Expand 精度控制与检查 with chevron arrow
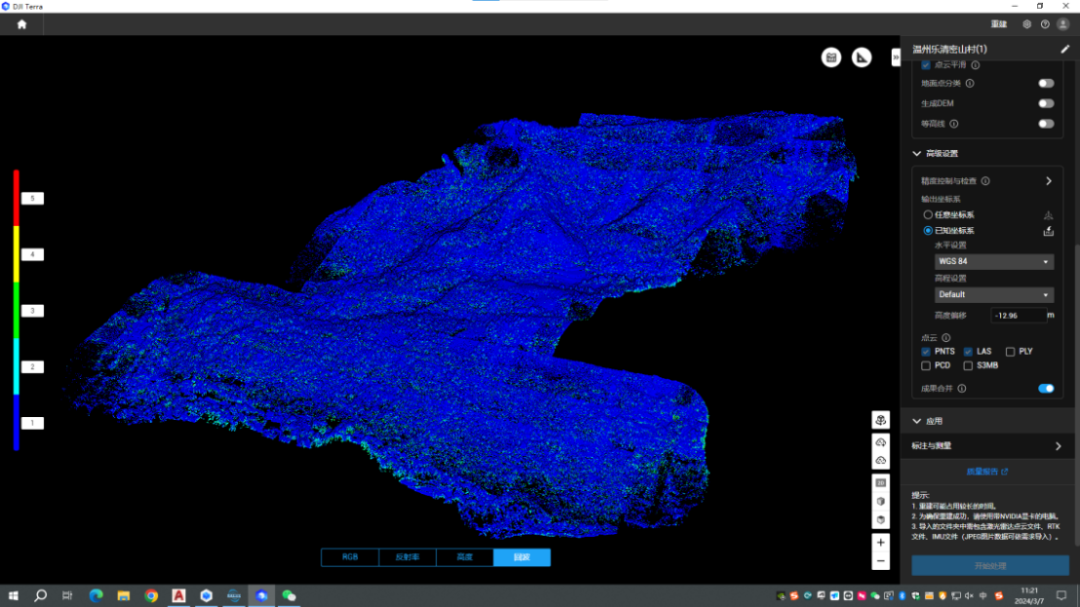Screen dimensions: 1080x607 1048,181
